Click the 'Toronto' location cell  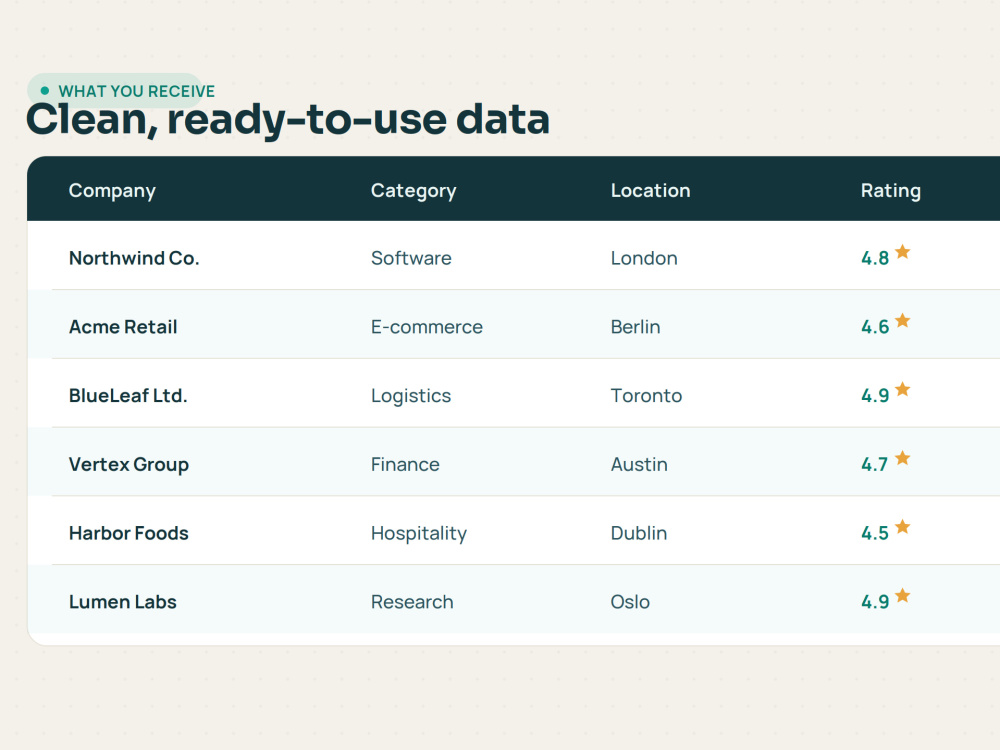click(x=646, y=396)
